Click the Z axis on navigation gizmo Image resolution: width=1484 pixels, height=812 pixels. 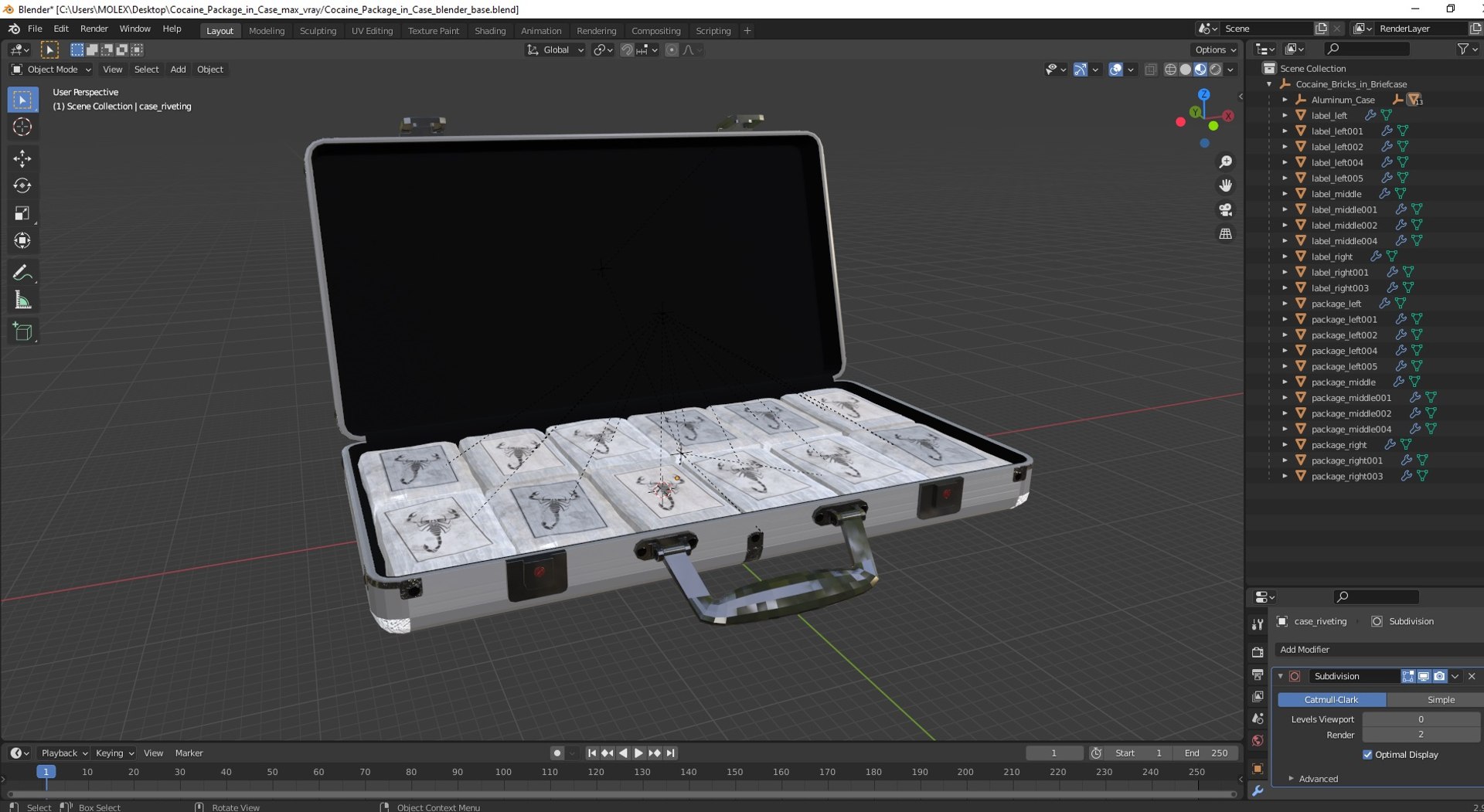point(1203,94)
